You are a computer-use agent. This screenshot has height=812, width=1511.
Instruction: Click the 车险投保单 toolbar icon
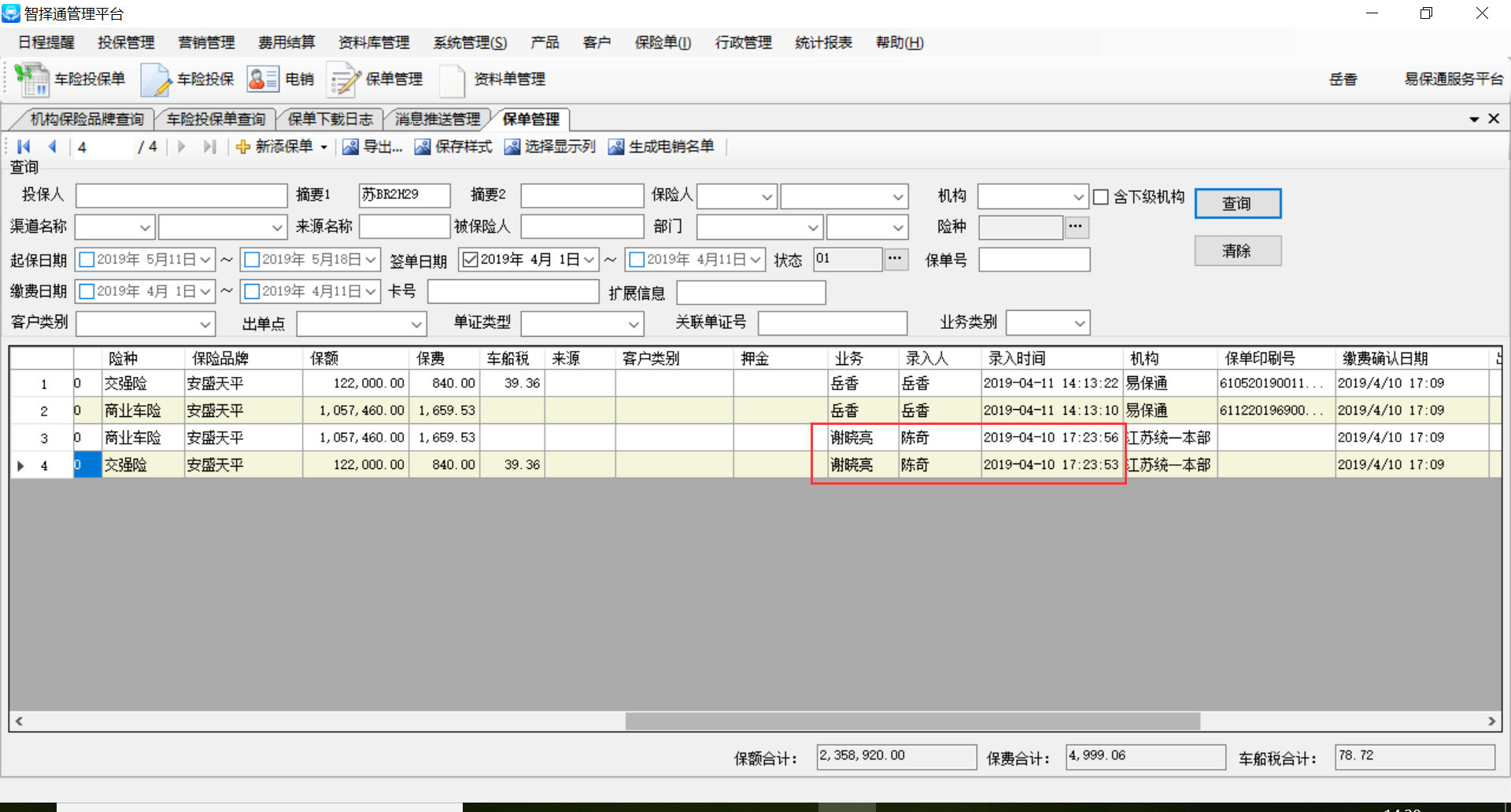click(32, 79)
